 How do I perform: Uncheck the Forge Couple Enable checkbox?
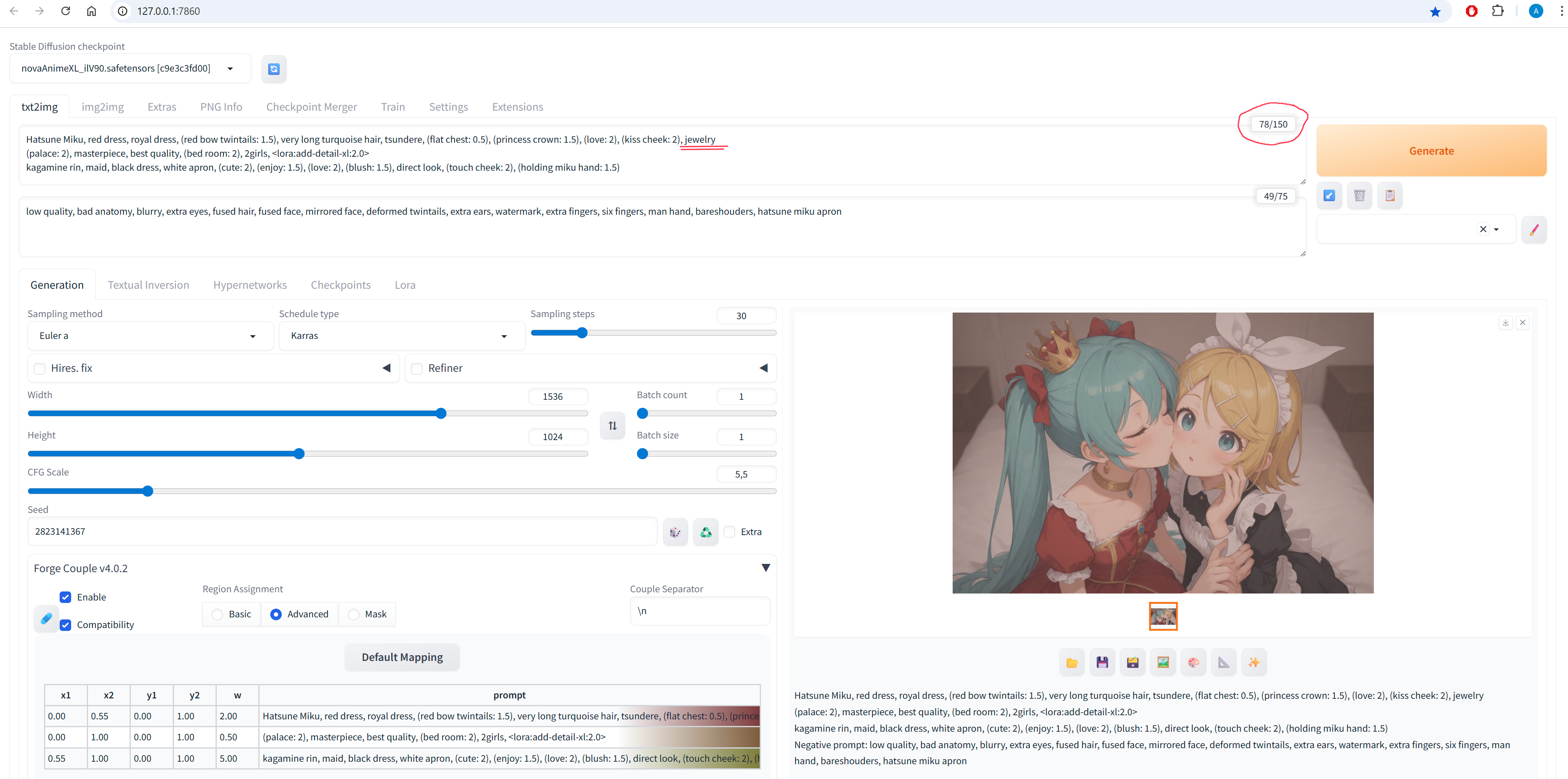66,597
